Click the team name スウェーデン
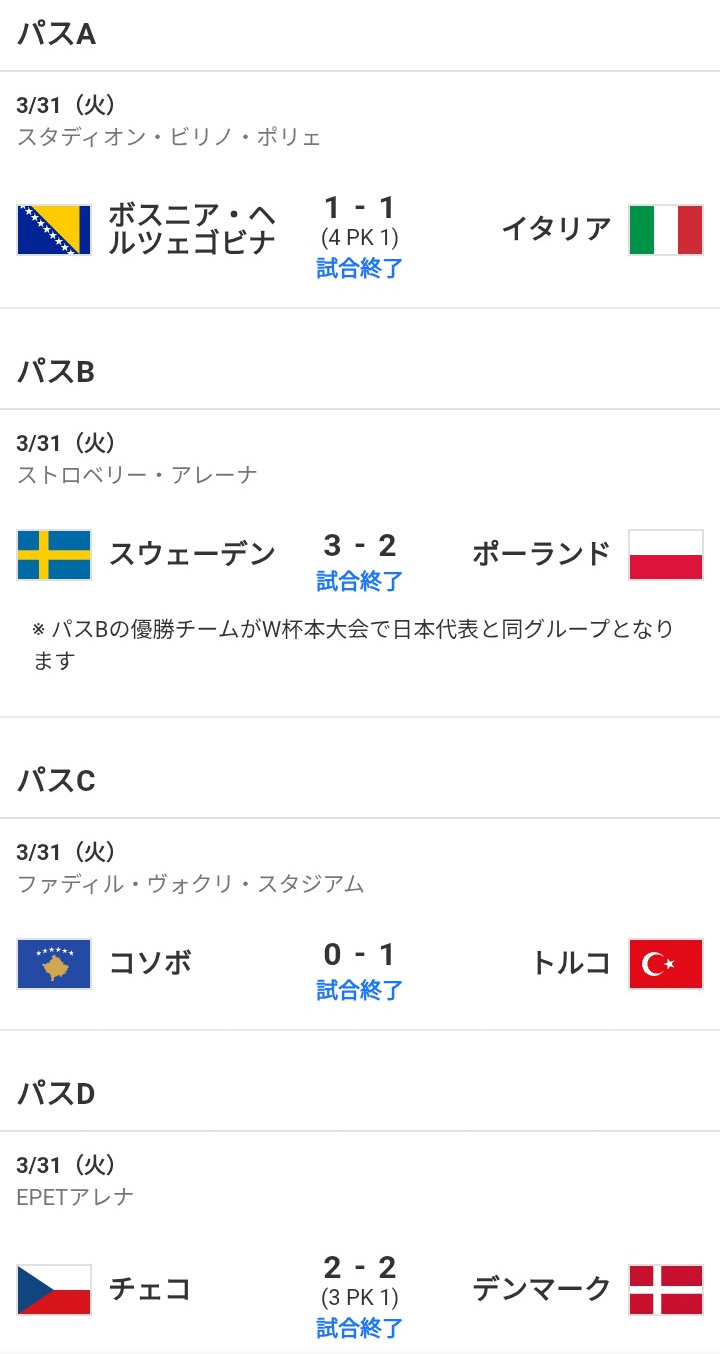The height and width of the screenshot is (1354, 720). tap(192, 553)
